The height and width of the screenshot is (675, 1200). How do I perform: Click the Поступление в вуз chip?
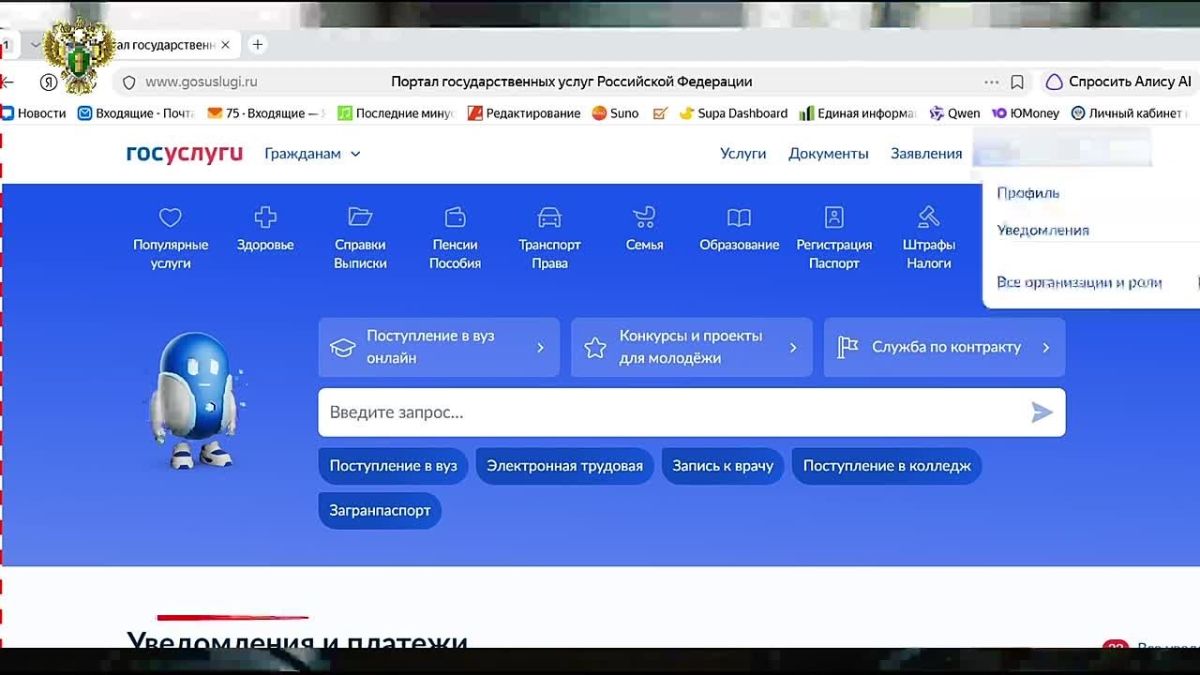pyautogui.click(x=393, y=466)
